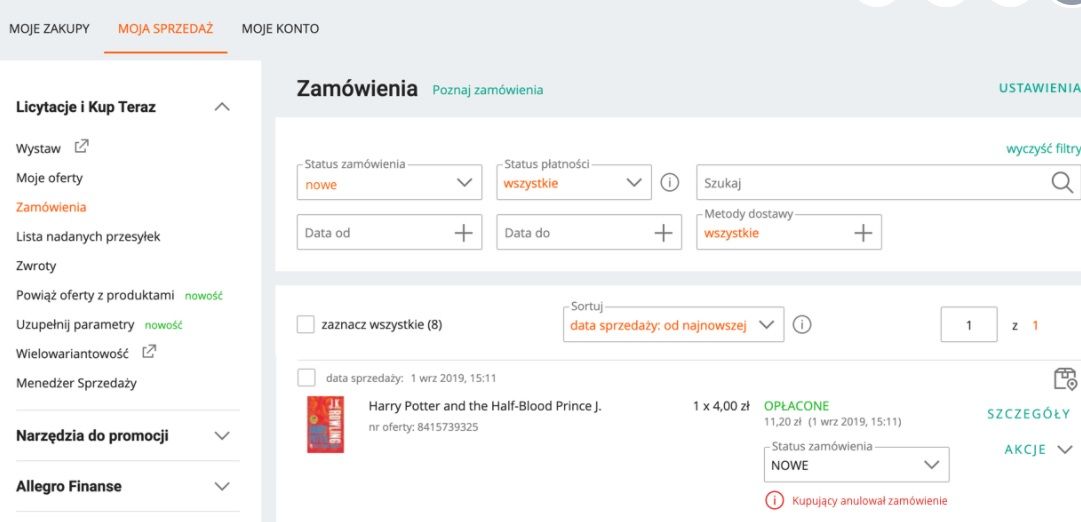Image resolution: width=1081 pixels, height=522 pixels.
Task: Tick the 'zaznacz wszystkie' checkbox
Action: coord(306,325)
